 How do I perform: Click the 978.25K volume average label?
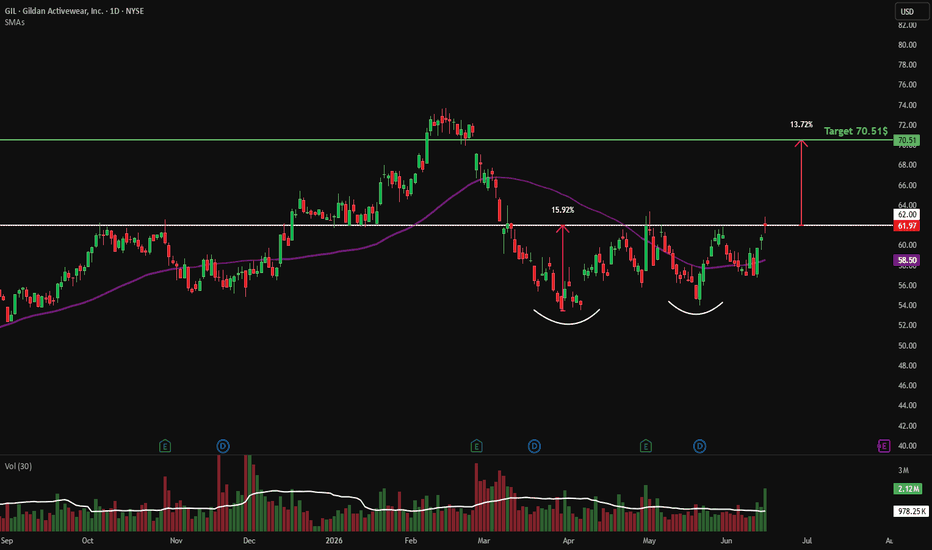coord(911,511)
